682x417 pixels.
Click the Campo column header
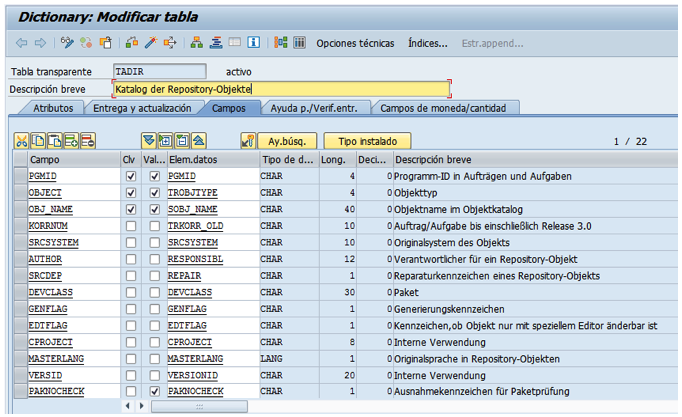(x=74, y=160)
